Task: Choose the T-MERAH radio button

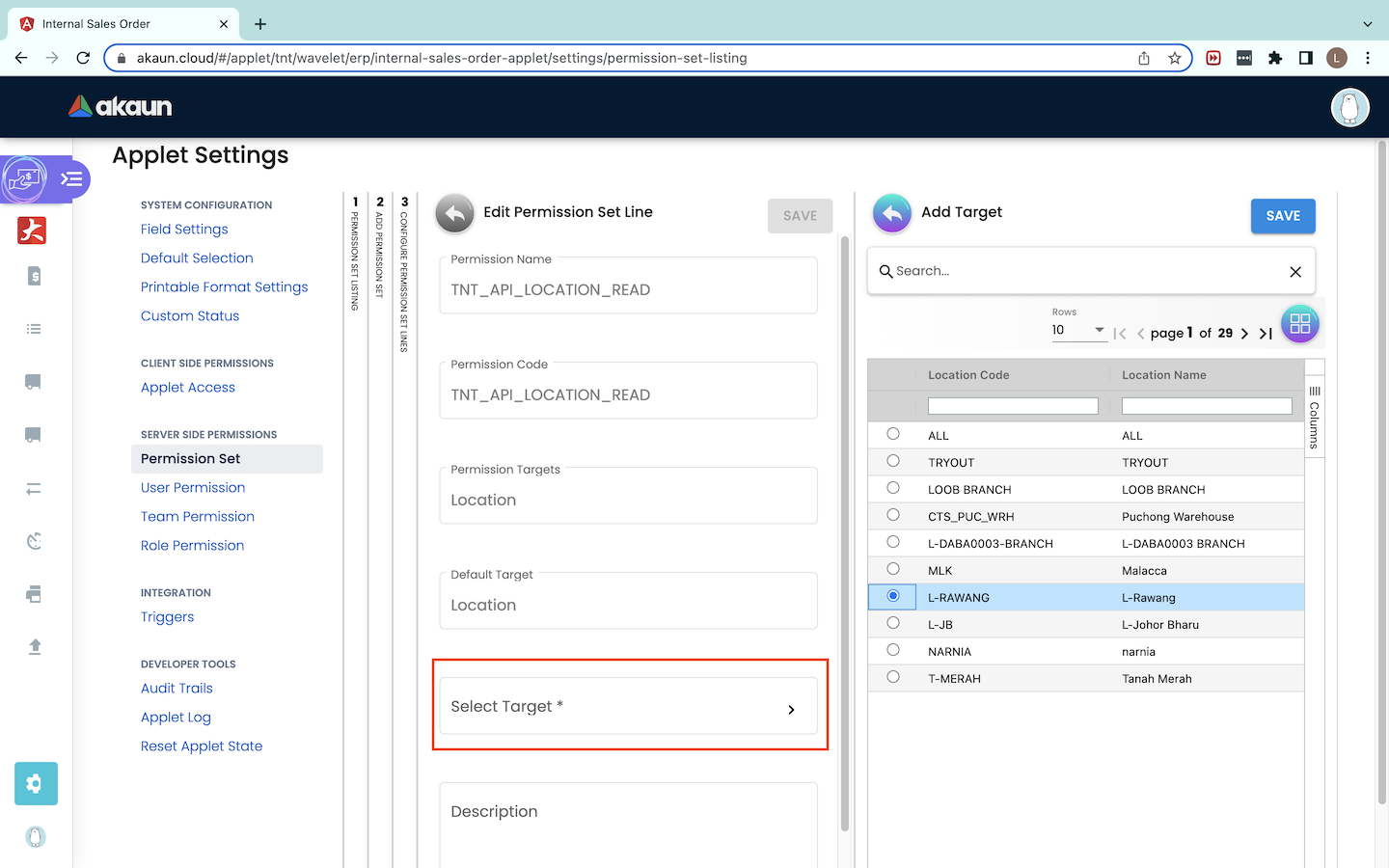Action: (893, 677)
